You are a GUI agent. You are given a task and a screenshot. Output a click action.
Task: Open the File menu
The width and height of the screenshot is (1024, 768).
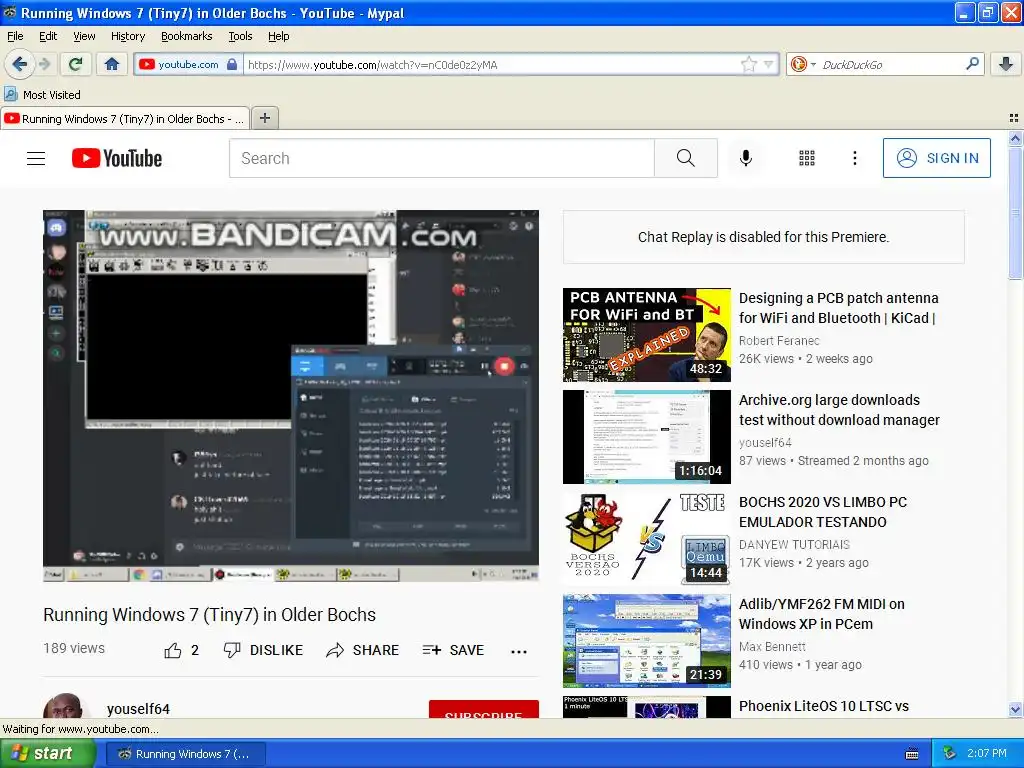15,36
